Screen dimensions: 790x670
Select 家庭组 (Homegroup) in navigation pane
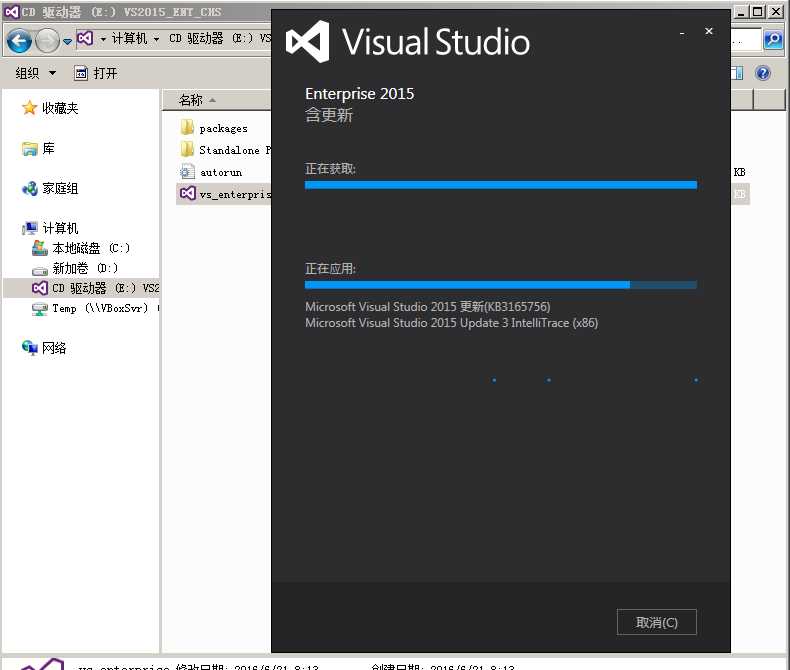tap(60, 188)
